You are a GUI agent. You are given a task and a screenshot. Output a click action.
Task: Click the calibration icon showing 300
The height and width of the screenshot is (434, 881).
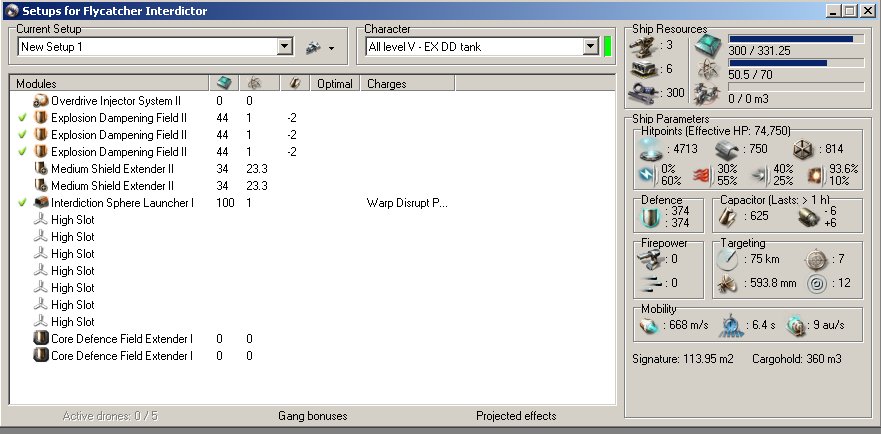click(643, 93)
